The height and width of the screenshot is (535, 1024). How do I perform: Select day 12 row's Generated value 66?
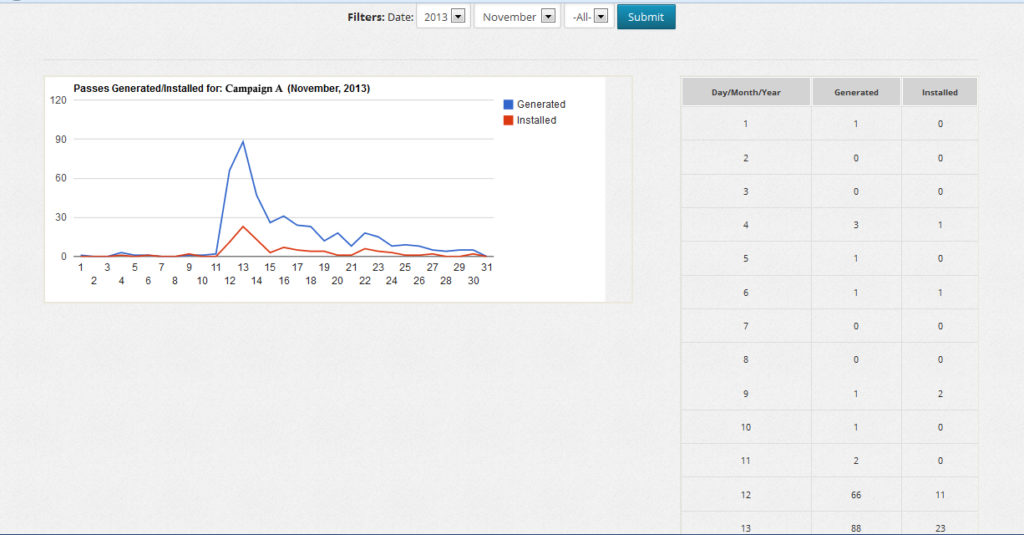pyautogui.click(x=856, y=495)
